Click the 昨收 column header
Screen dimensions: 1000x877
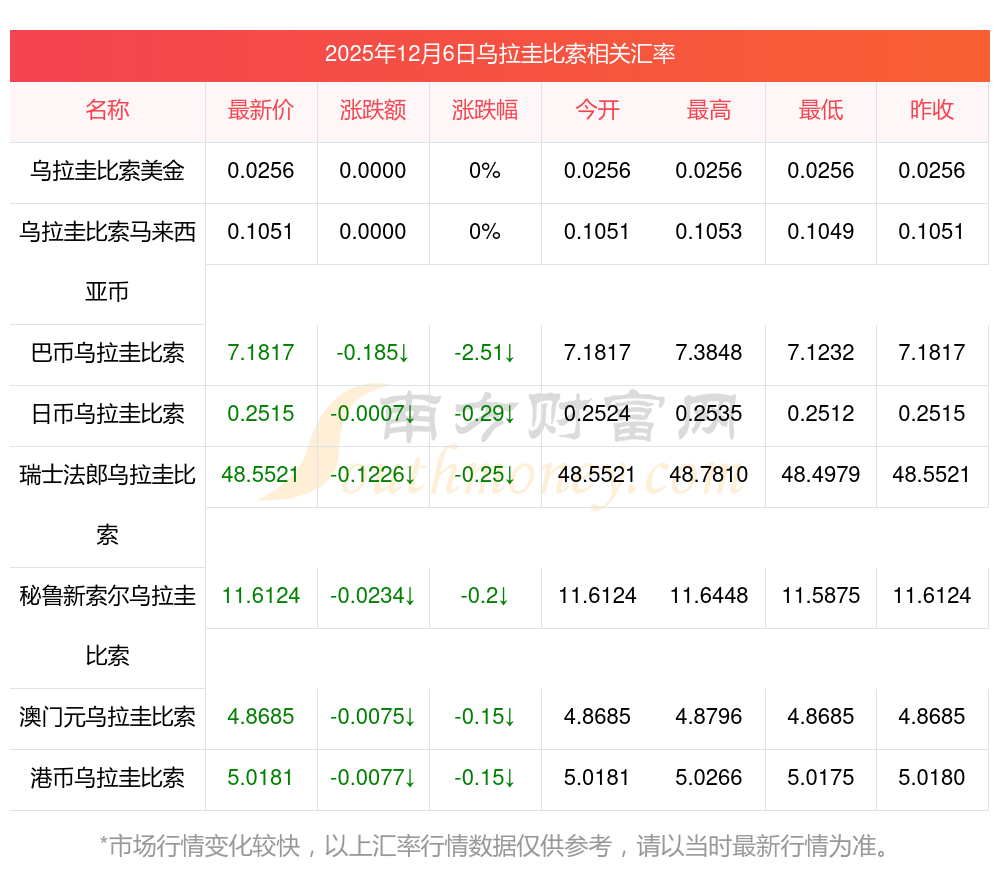[x=932, y=110]
